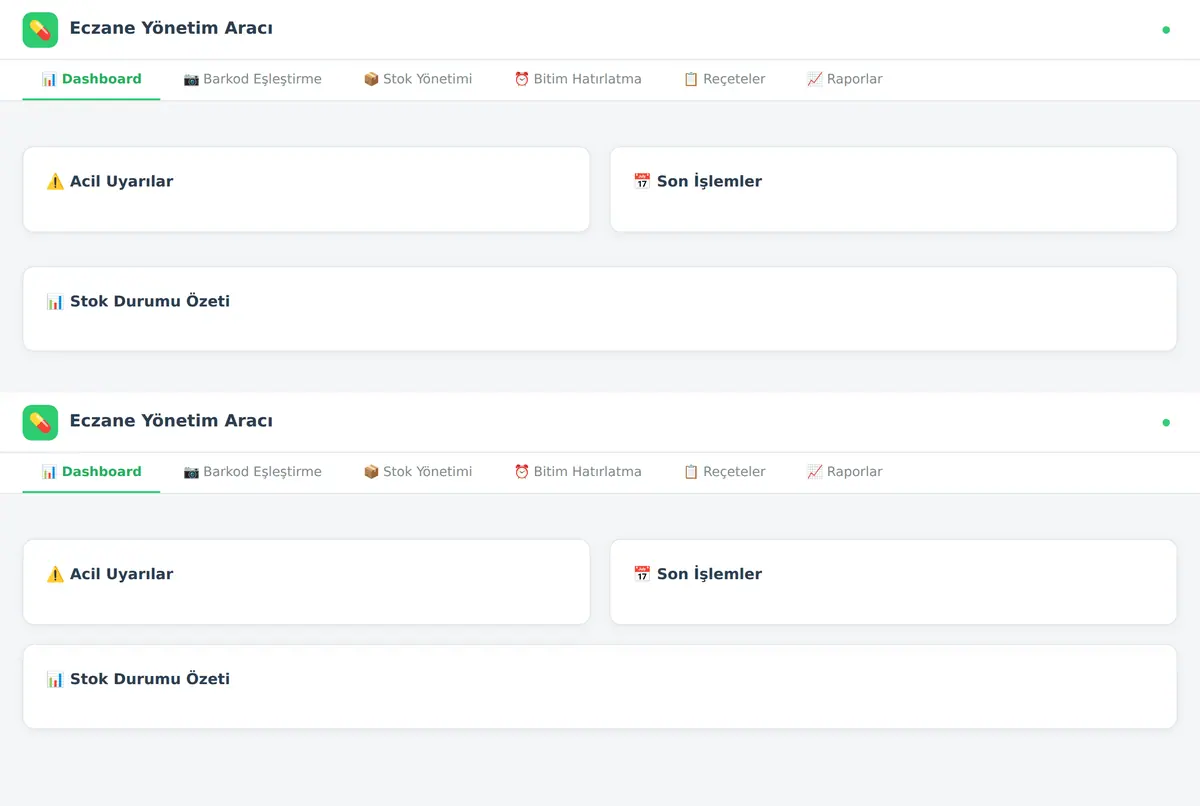Click the green pill logo in the upper header

coord(40,30)
